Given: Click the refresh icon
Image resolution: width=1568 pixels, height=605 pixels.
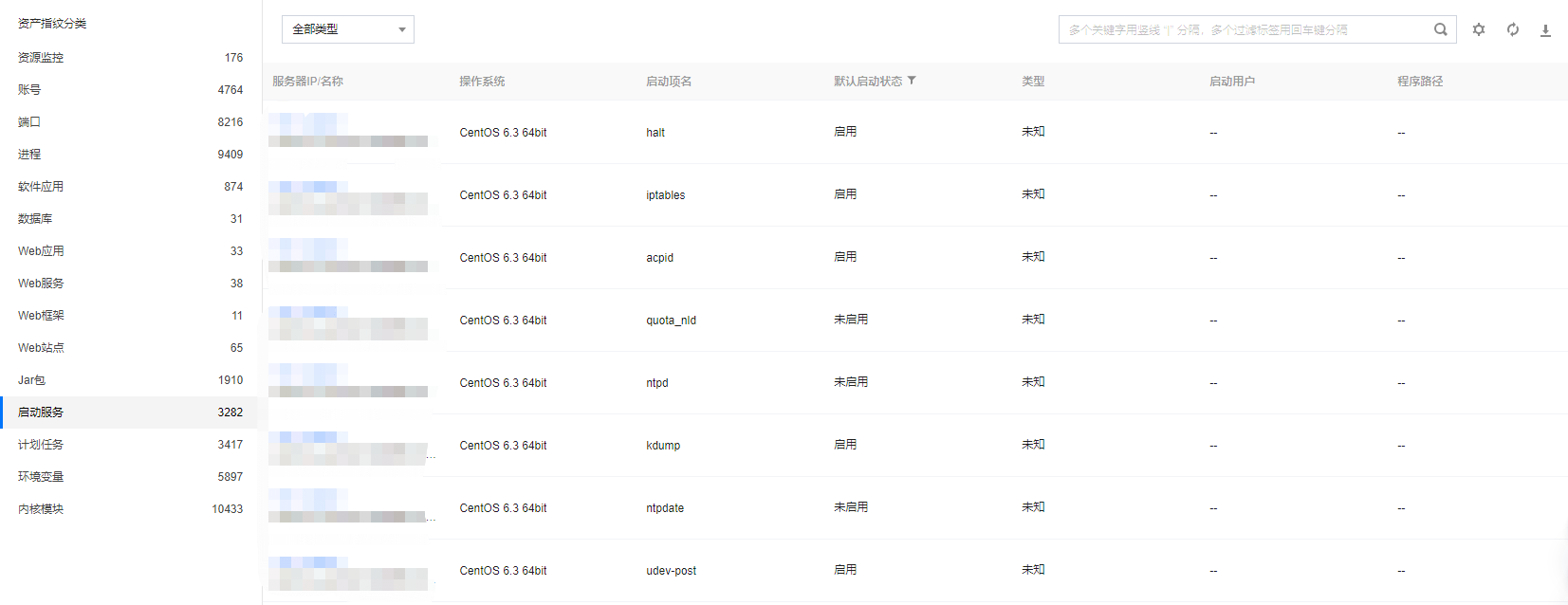Looking at the screenshot, I should (1512, 29).
